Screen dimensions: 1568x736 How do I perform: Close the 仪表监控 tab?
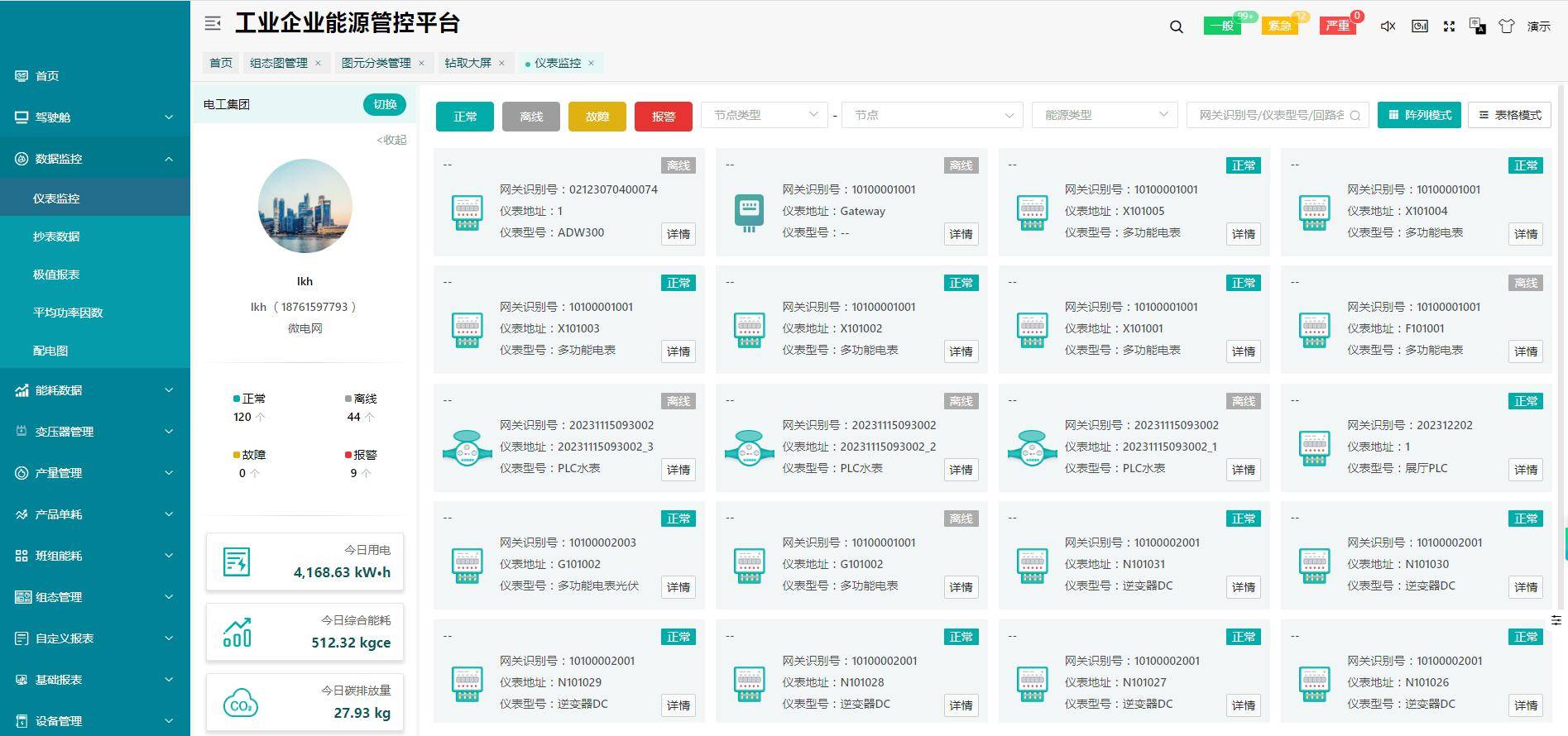tap(591, 63)
